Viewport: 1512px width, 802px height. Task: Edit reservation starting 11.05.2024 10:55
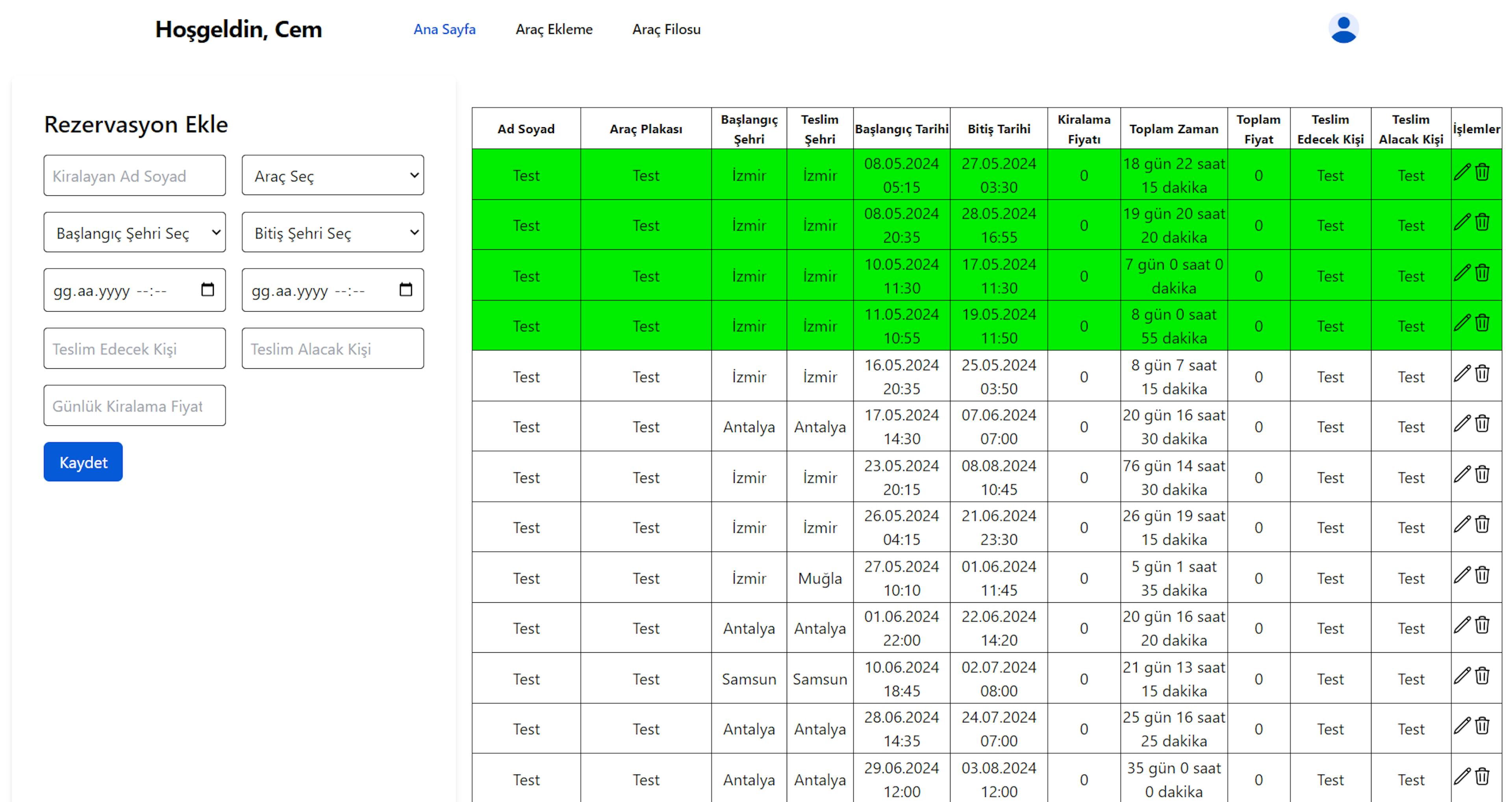point(1462,322)
